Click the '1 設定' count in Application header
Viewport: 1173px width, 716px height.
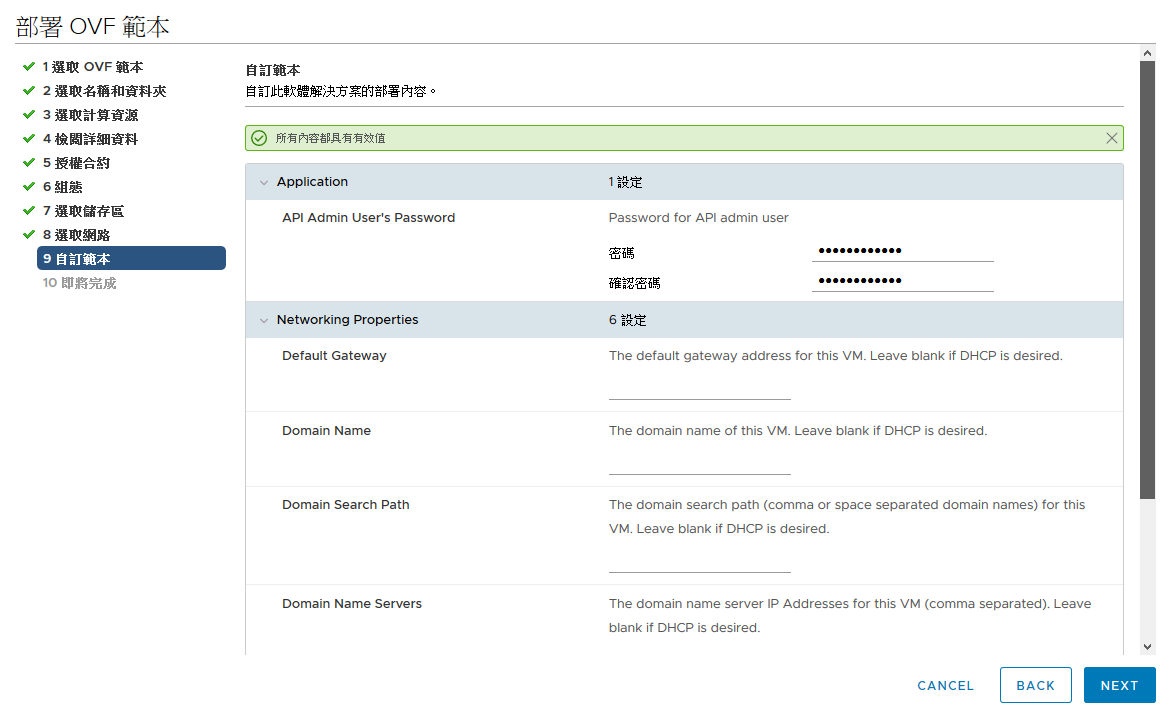625,183
